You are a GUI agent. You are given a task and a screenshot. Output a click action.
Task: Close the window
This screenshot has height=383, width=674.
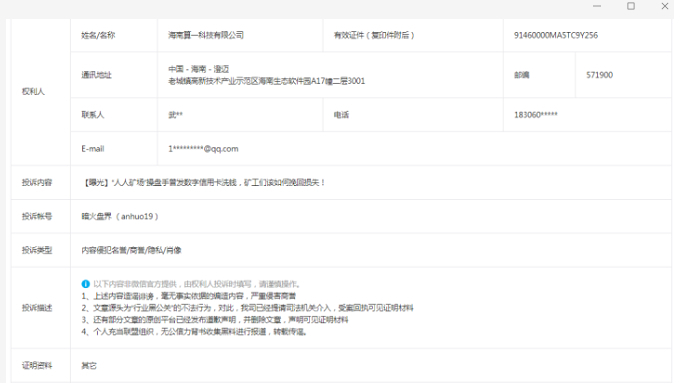click(x=665, y=6)
